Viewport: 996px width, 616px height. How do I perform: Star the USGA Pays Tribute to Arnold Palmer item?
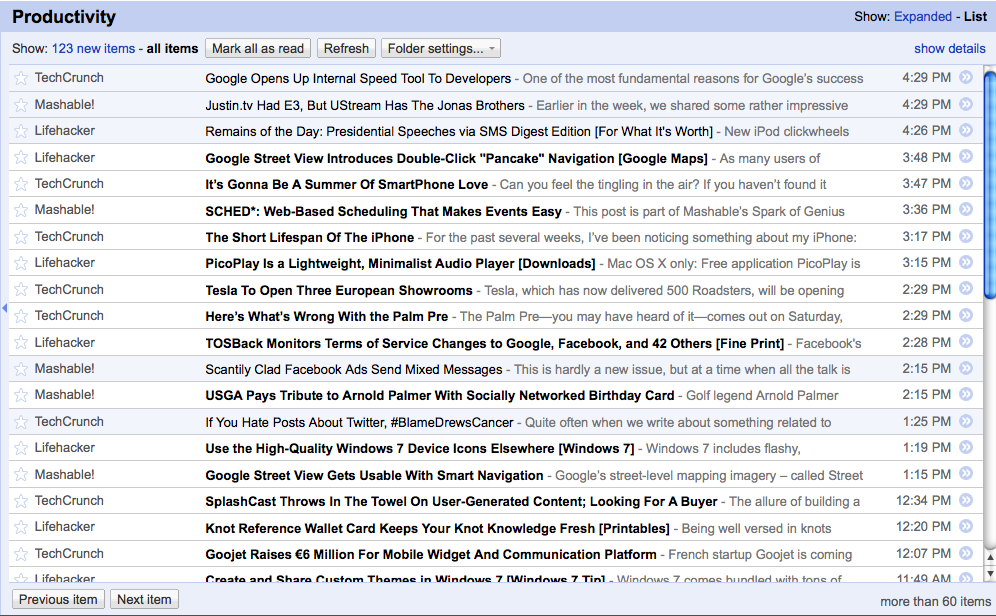tap(21, 395)
